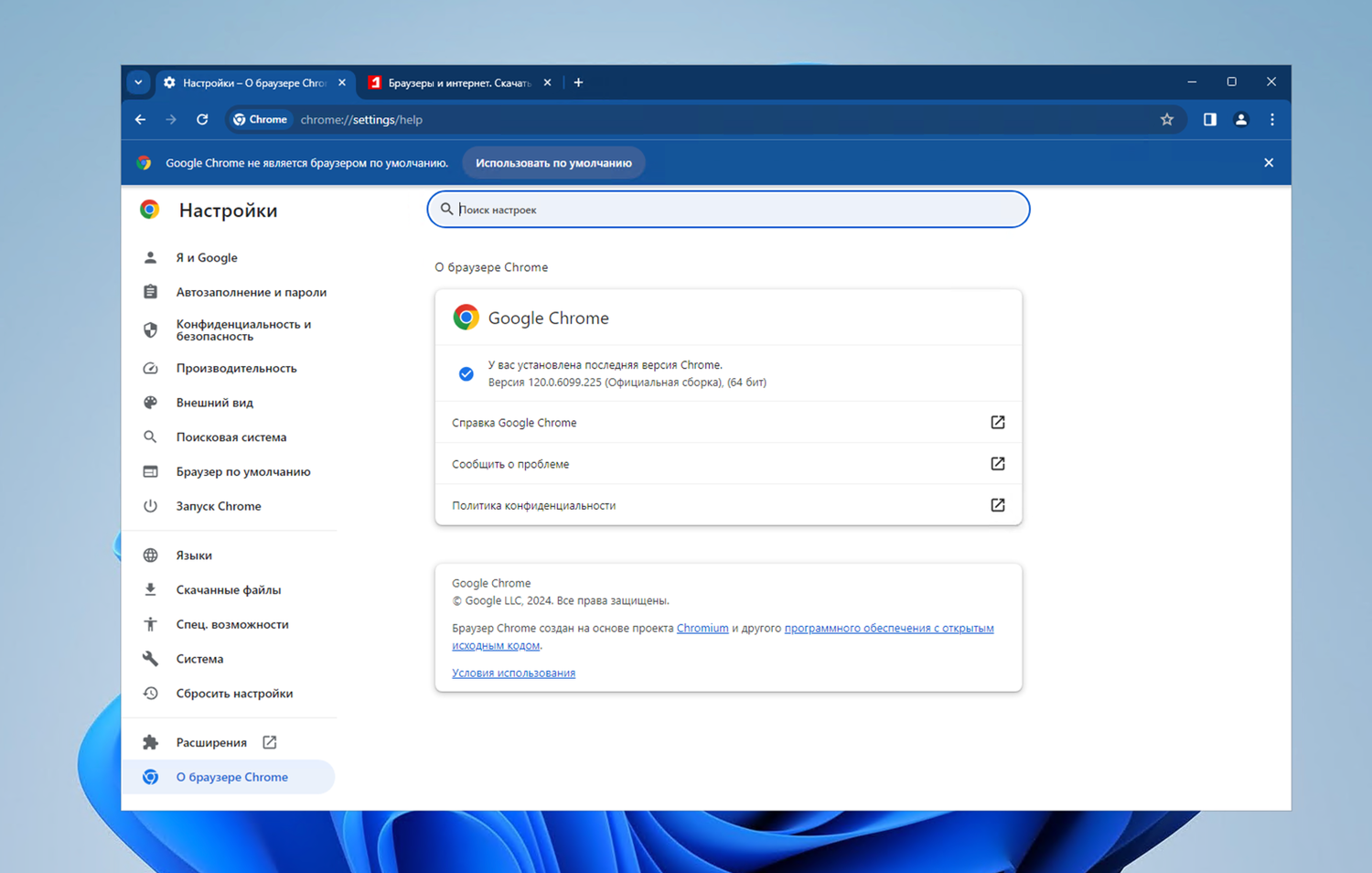The image size is (1372, 873).
Task: Reload the current page
Action: point(202,120)
